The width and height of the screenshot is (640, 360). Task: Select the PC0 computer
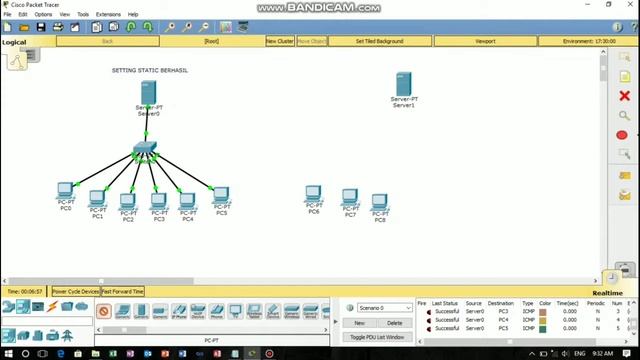point(65,191)
